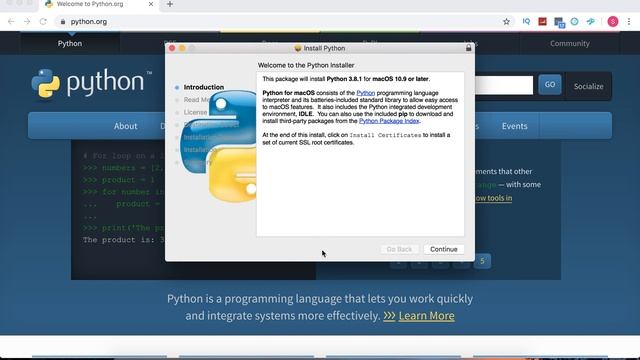Click the yellow minimize button of installer
This screenshot has width=640, height=360.
(x=182, y=48)
